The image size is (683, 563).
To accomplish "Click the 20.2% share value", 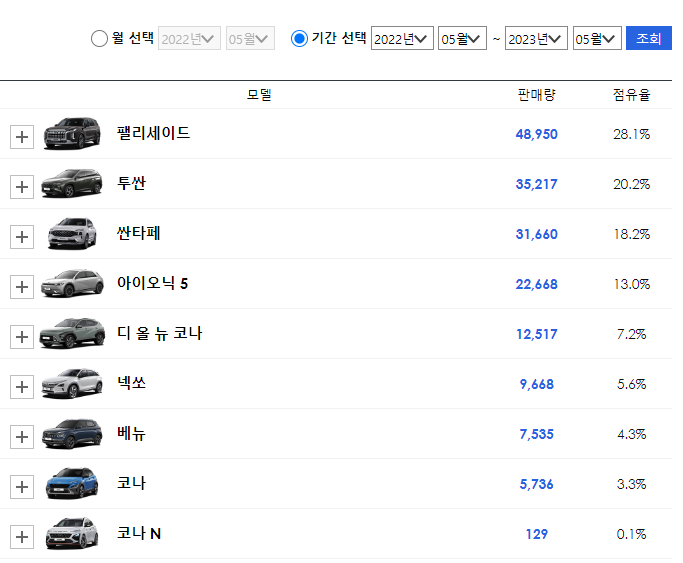I will coord(632,184).
